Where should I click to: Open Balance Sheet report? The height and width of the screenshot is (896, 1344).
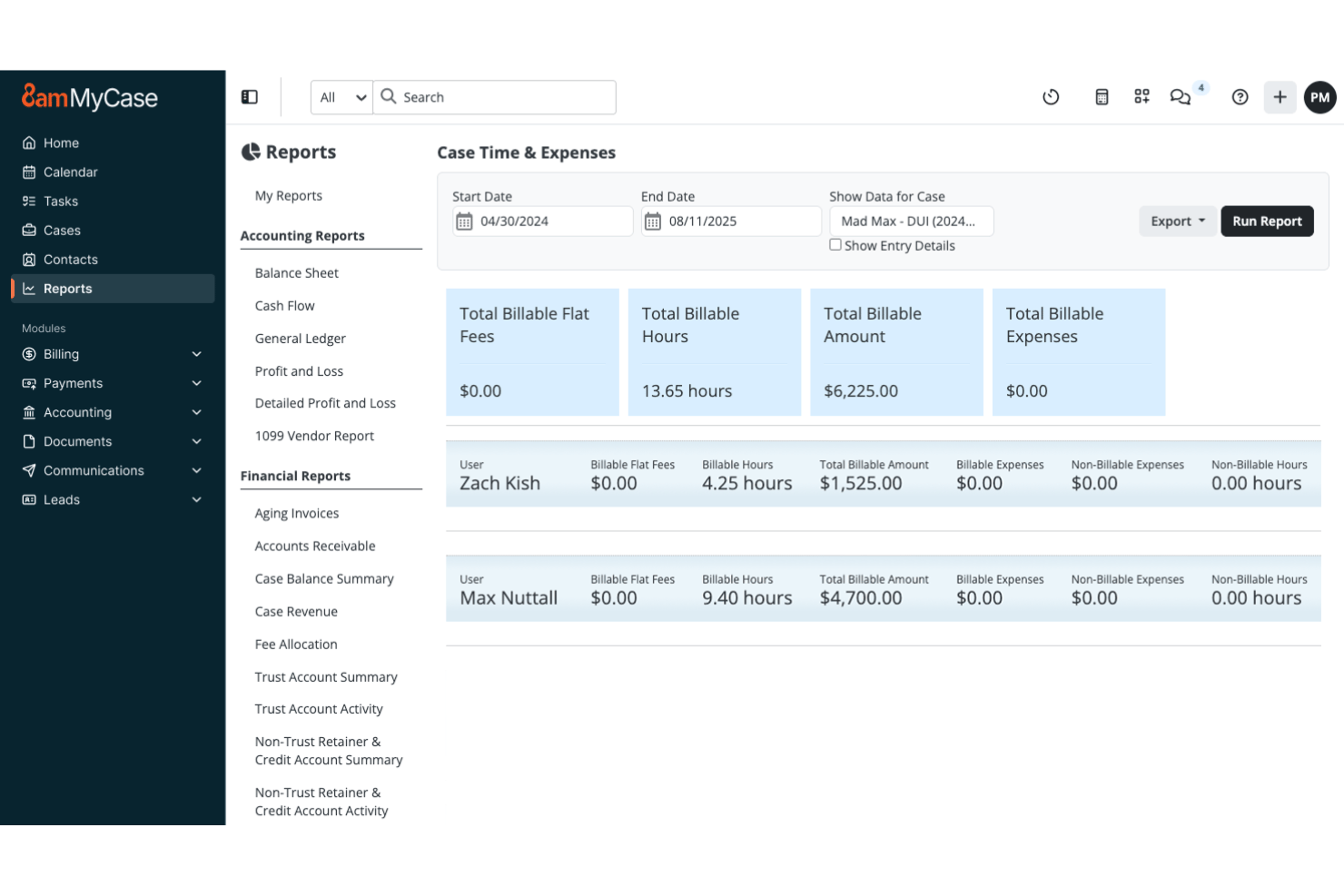297,273
